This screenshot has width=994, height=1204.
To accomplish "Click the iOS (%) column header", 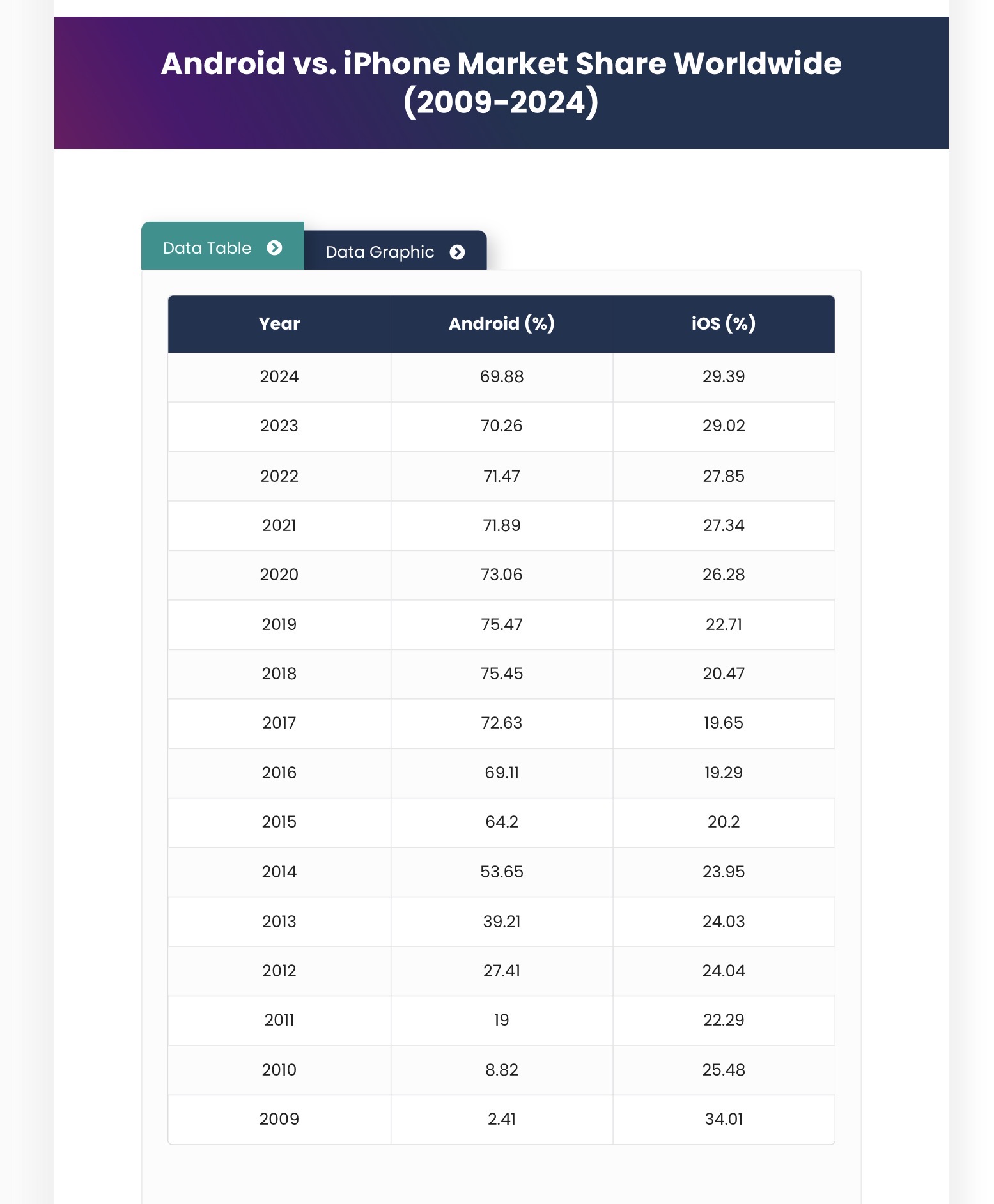I will coord(724,324).
